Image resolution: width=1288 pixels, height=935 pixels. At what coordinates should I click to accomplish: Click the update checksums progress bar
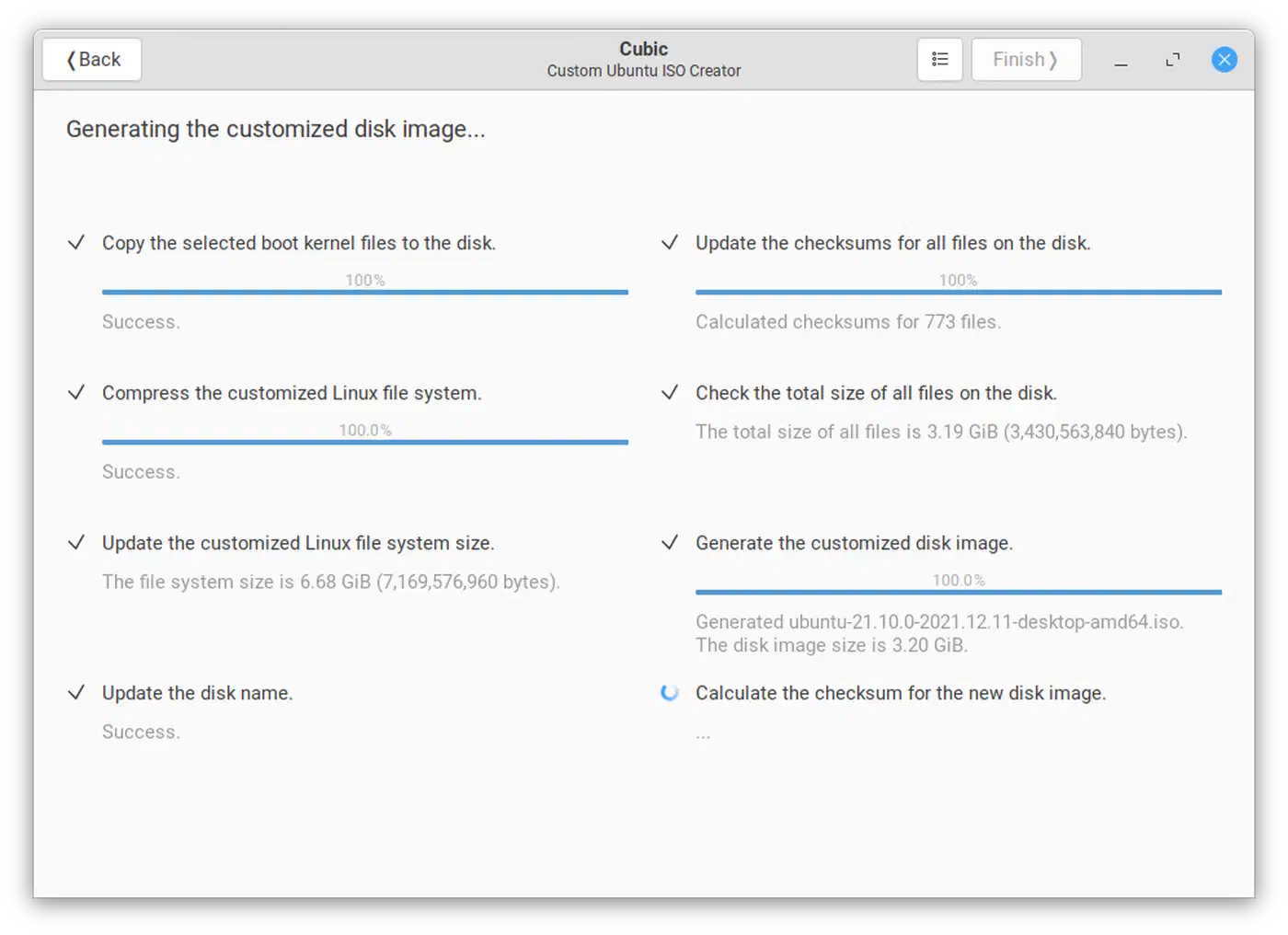point(959,292)
